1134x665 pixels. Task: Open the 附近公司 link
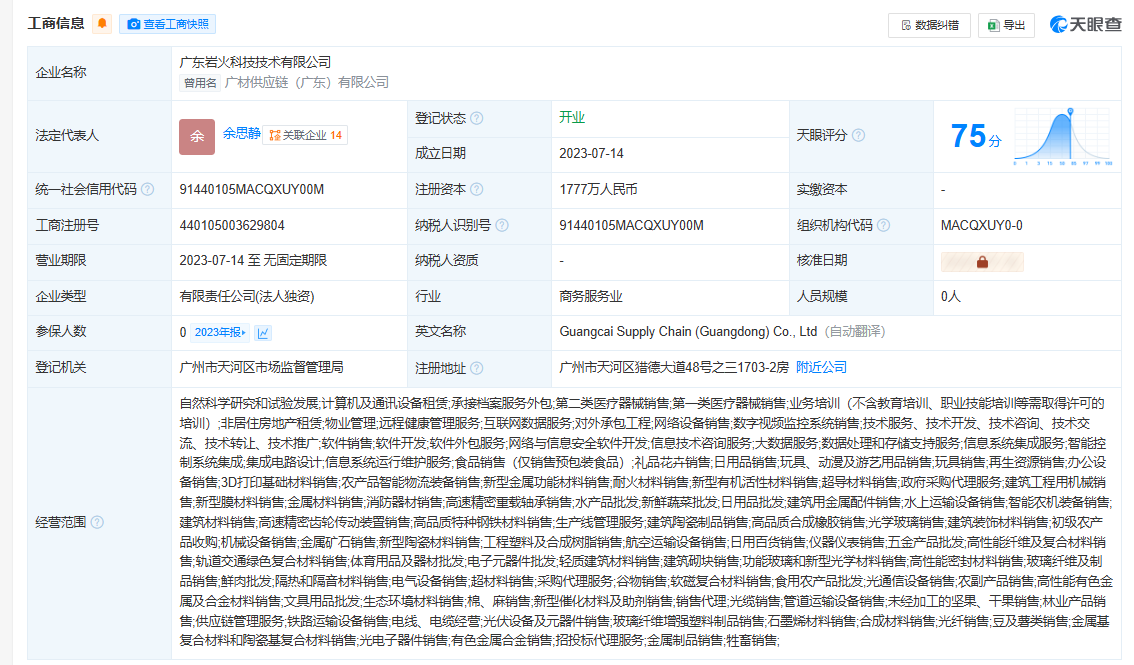pyautogui.click(x=821, y=367)
